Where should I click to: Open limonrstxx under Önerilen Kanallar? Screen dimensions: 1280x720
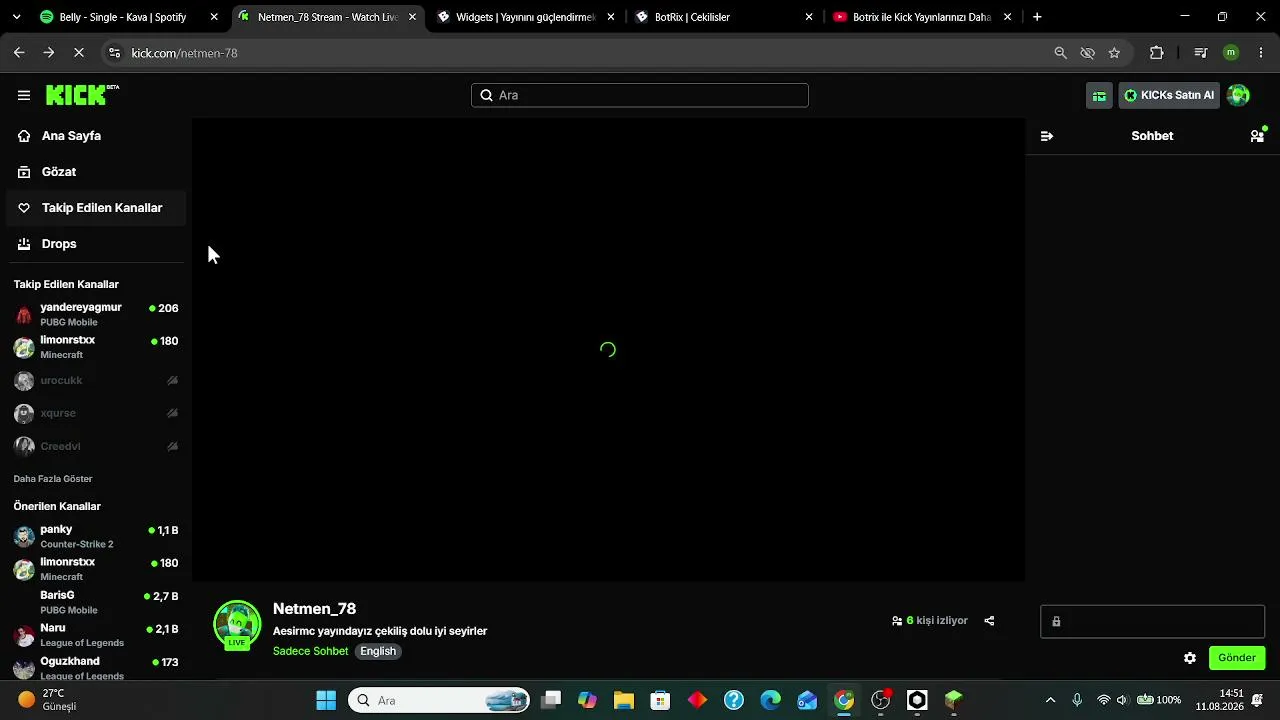click(x=96, y=569)
